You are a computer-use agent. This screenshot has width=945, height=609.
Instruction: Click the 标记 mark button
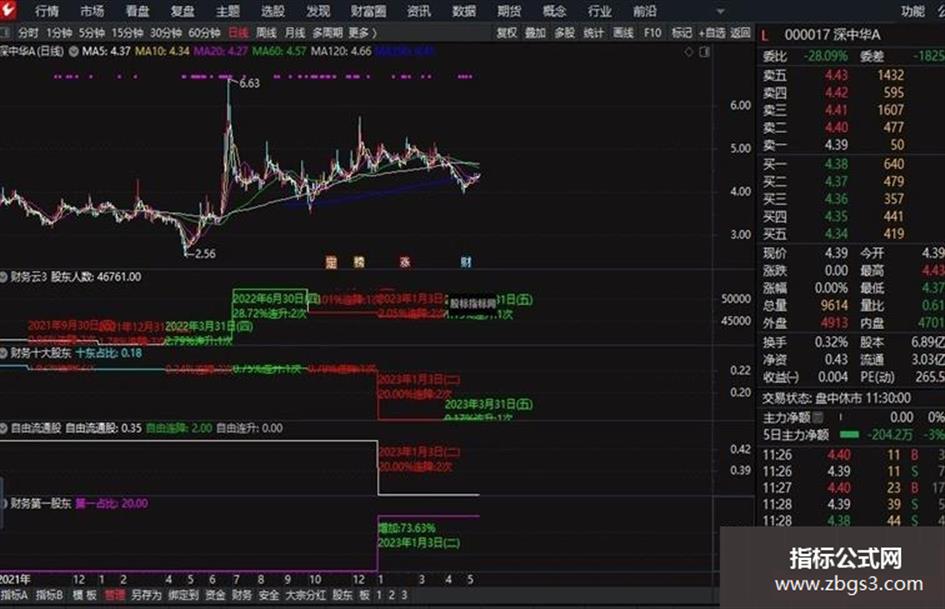682,33
